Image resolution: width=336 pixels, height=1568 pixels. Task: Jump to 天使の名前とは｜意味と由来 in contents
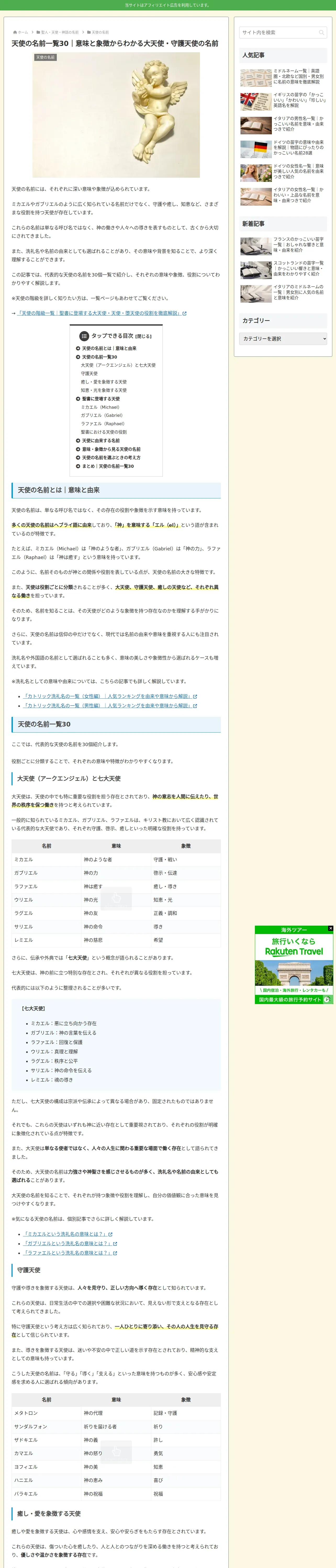pos(109,349)
